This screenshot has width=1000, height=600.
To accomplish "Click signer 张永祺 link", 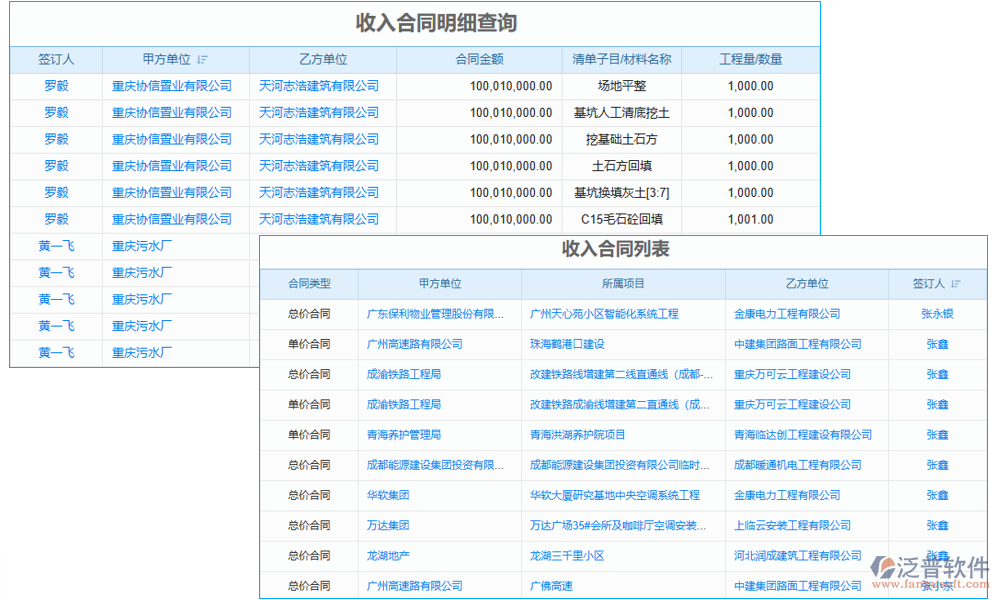I will point(935,313).
